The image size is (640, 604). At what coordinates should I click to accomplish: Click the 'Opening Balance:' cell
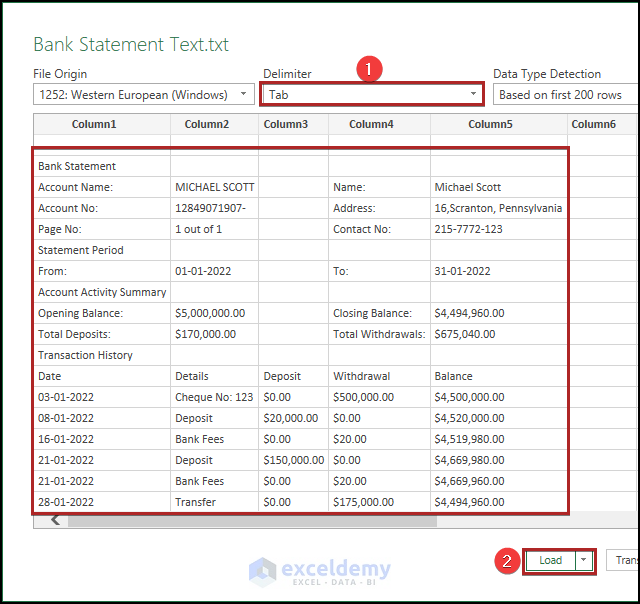click(x=102, y=313)
